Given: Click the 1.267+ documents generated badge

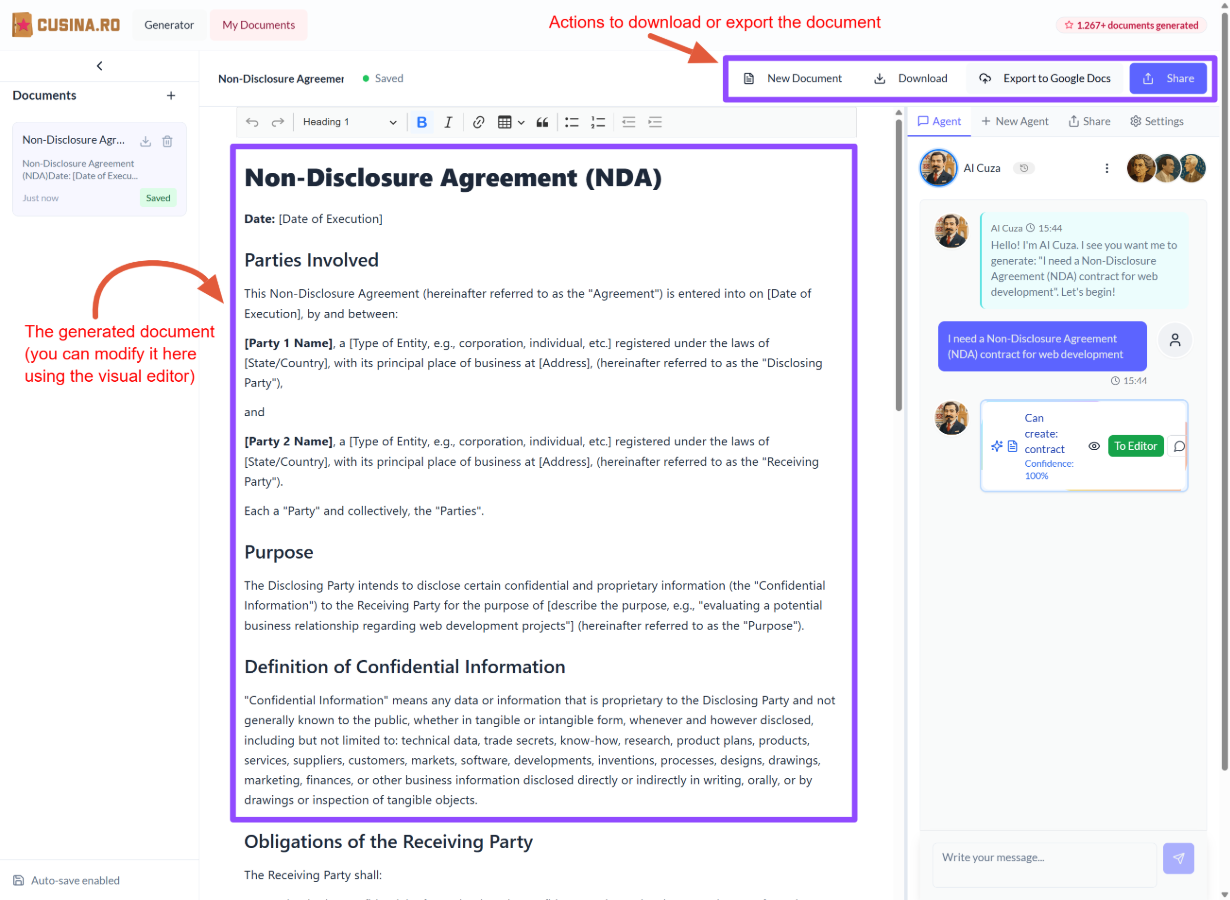Looking at the screenshot, I should (x=1131, y=25).
